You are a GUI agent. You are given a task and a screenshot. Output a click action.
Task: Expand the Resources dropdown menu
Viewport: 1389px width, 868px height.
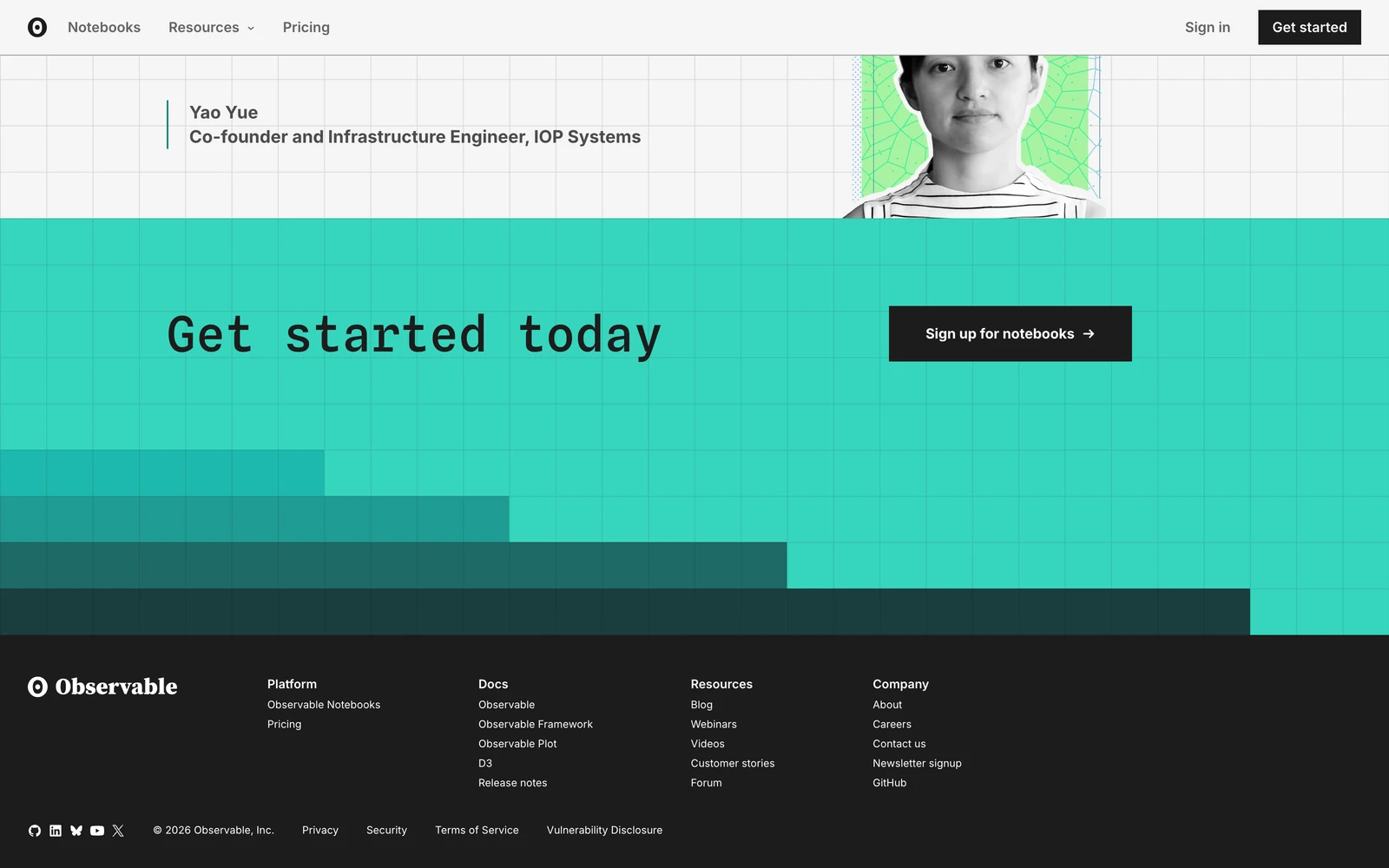point(211,28)
